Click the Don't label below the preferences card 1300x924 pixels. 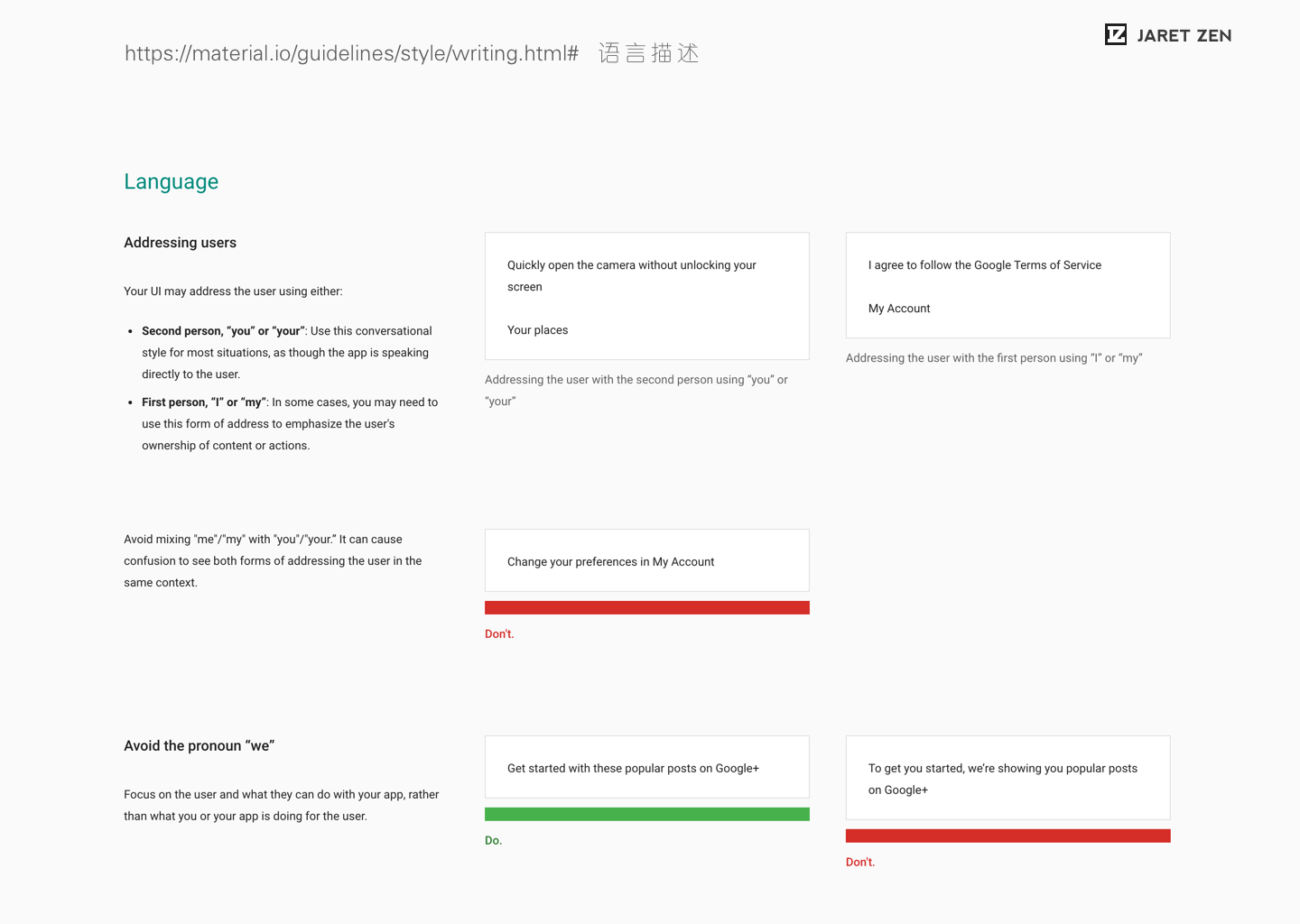coord(499,634)
